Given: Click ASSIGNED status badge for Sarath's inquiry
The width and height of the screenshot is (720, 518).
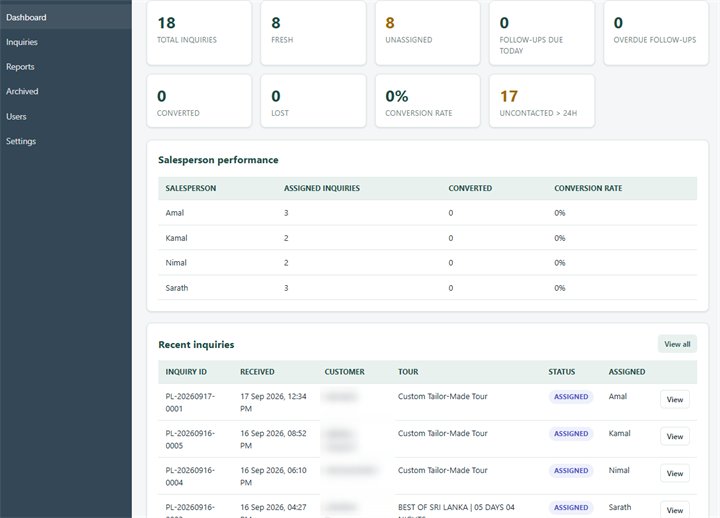Looking at the screenshot, I should pos(571,507).
